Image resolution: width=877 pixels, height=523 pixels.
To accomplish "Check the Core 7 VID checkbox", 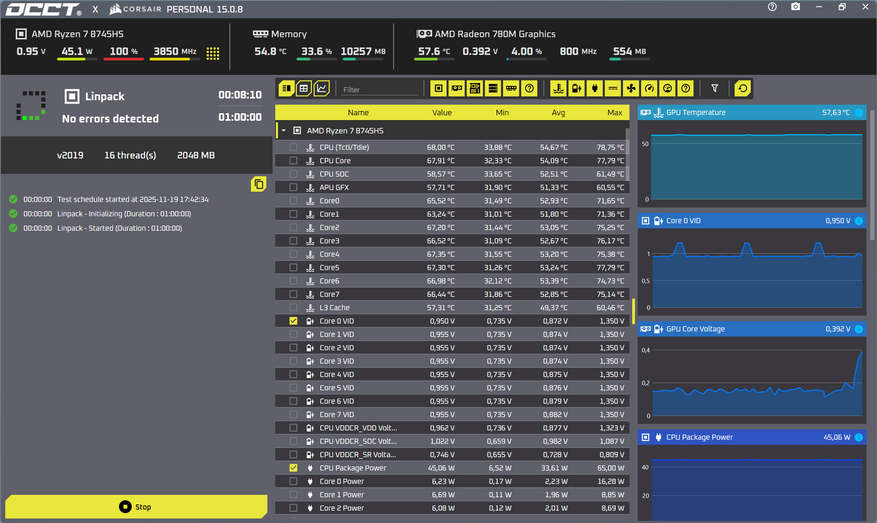I will [x=293, y=414].
